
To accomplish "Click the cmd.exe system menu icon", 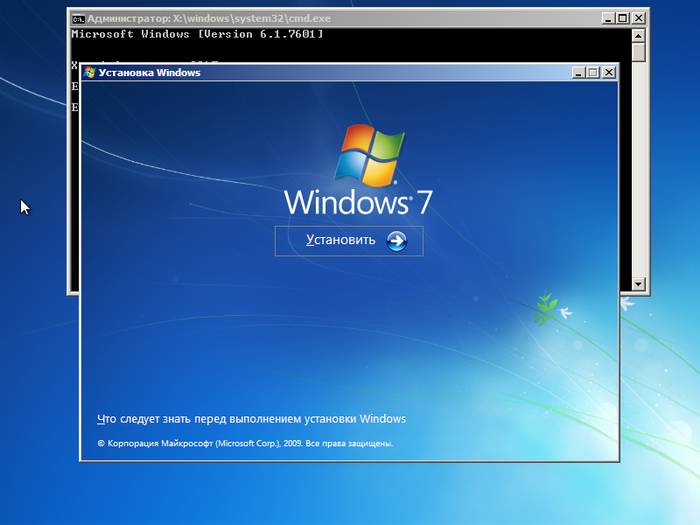I will click(x=78, y=18).
